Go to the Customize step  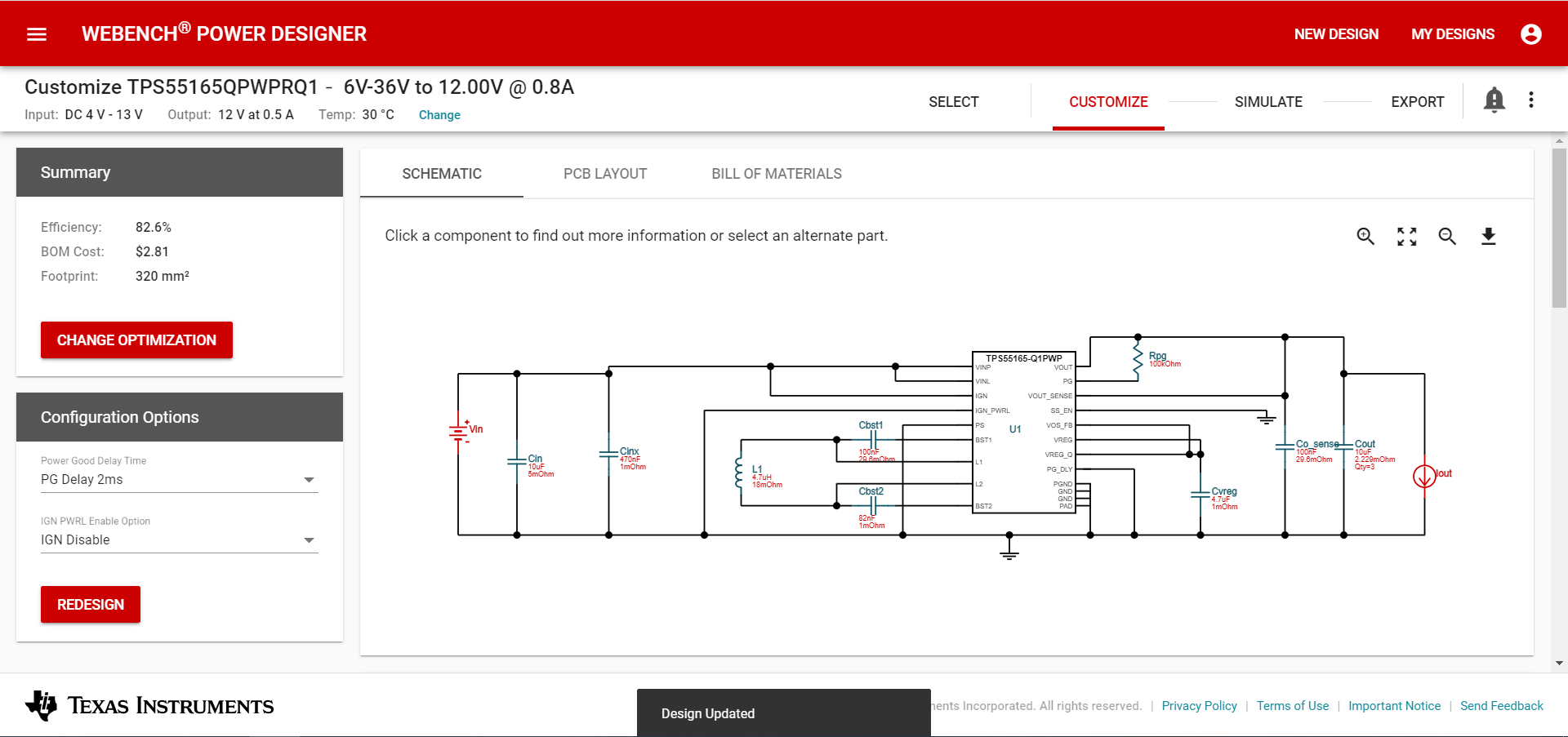coord(1108,102)
